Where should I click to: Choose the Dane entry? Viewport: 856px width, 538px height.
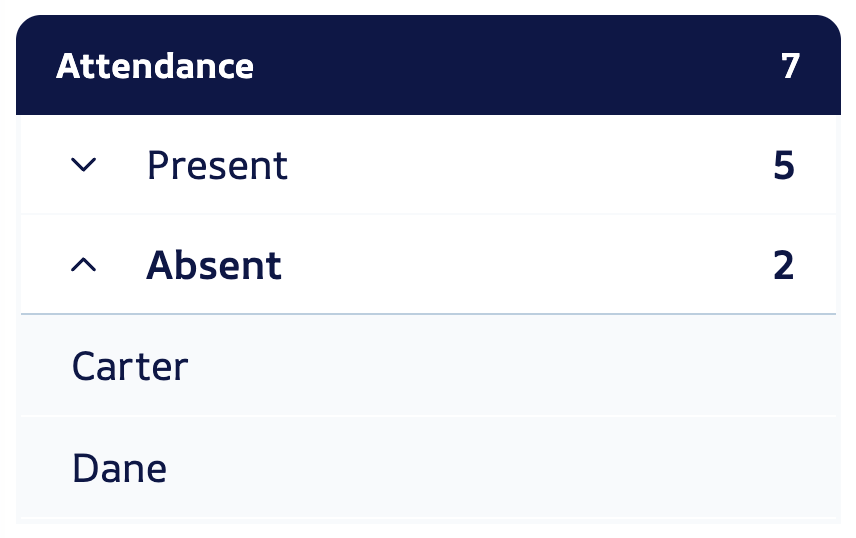(119, 468)
